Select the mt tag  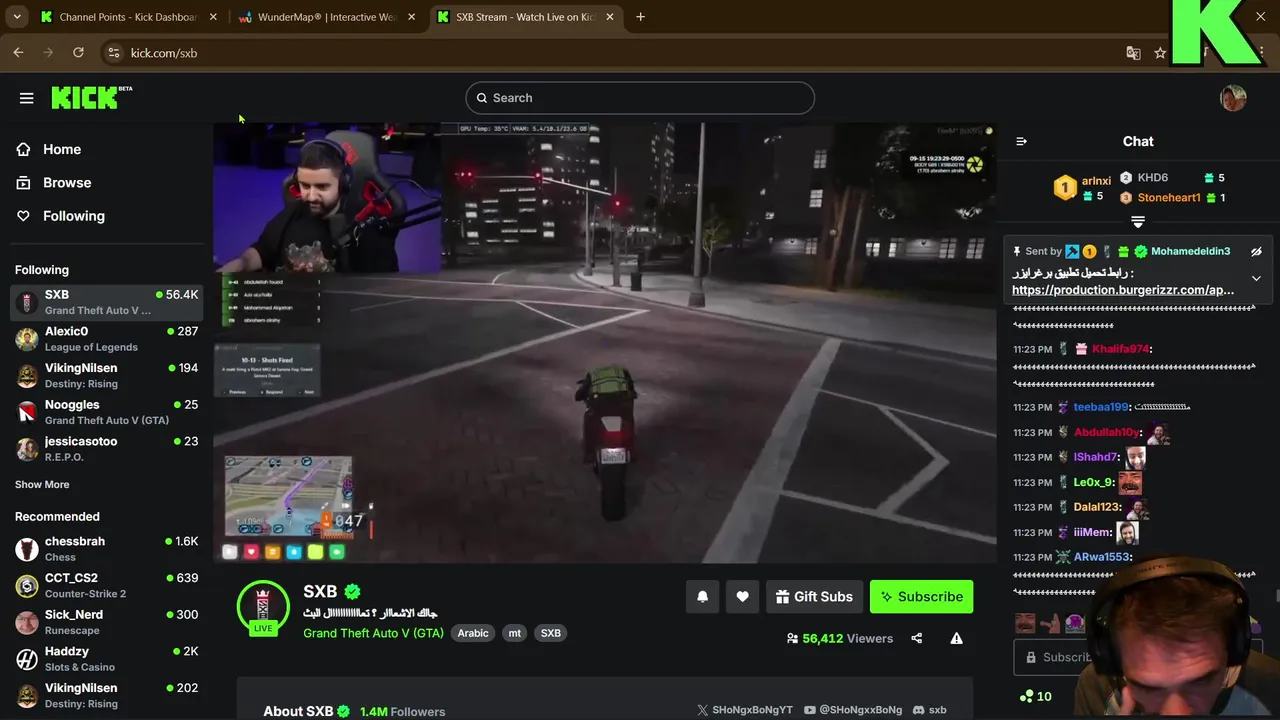(x=514, y=633)
